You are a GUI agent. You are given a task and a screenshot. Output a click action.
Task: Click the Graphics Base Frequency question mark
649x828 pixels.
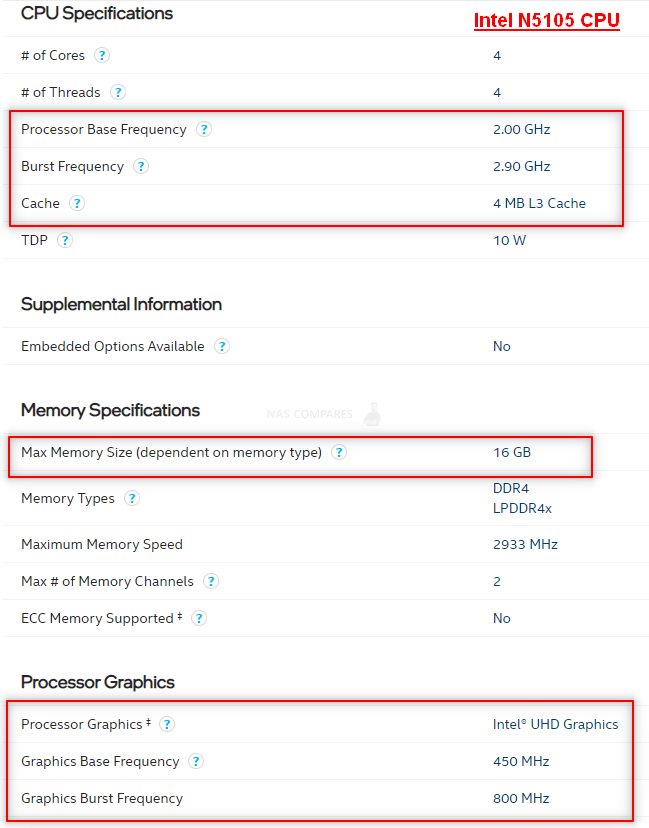(196, 761)
